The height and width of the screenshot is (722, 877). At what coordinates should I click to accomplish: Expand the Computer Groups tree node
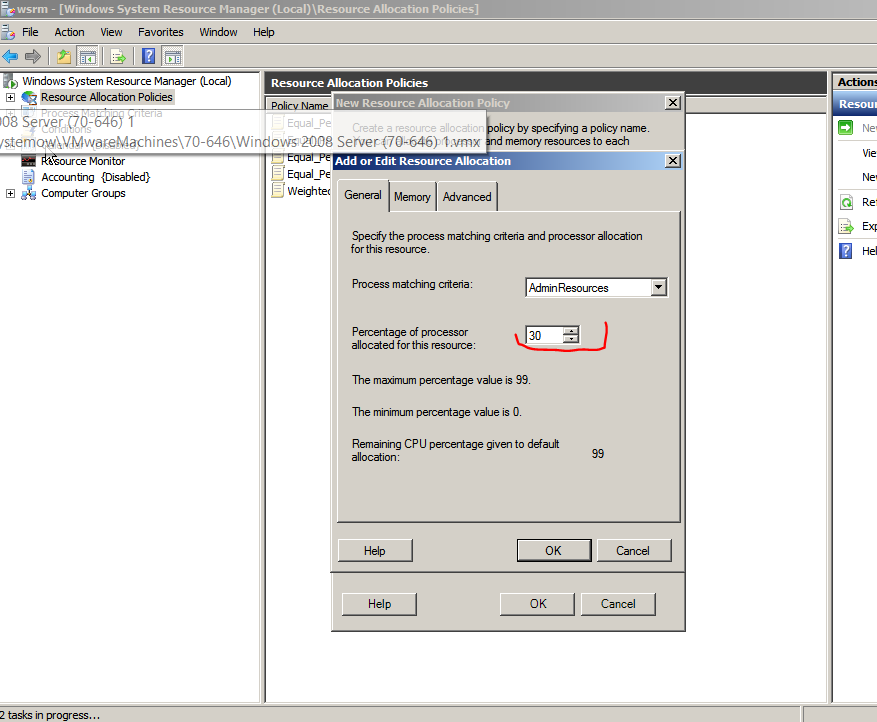pyautogui.click(x=10, y=194)
